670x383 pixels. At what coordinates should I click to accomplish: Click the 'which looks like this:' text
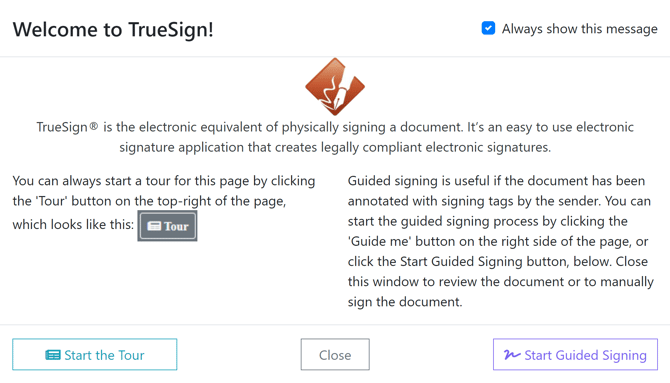(73, 224)
